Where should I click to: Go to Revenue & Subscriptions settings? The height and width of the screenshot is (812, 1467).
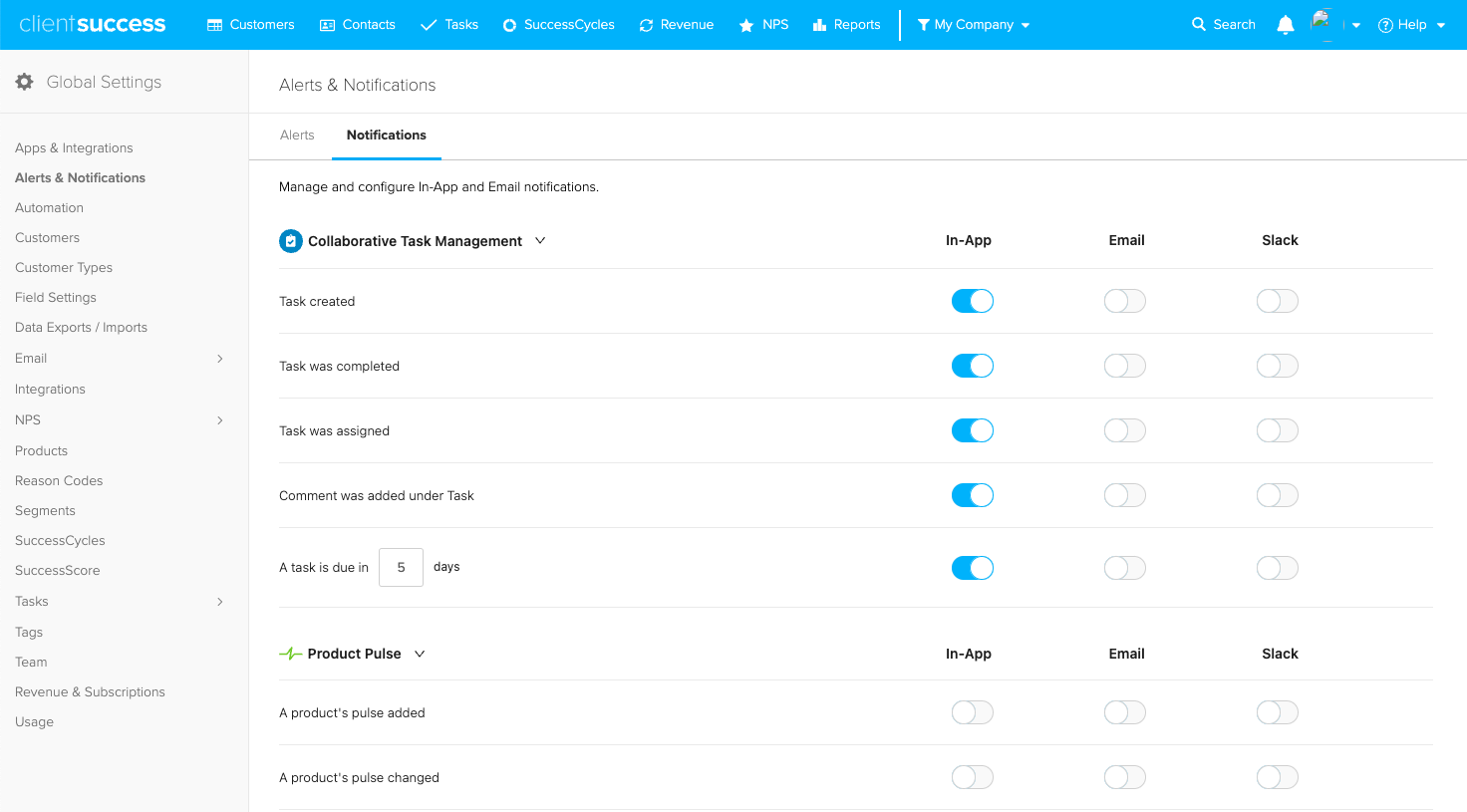(90, 691)
